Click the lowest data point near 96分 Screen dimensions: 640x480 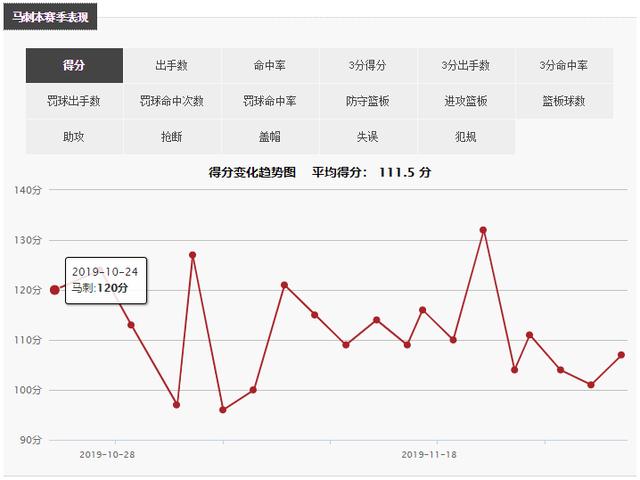(x=223, y=410)
